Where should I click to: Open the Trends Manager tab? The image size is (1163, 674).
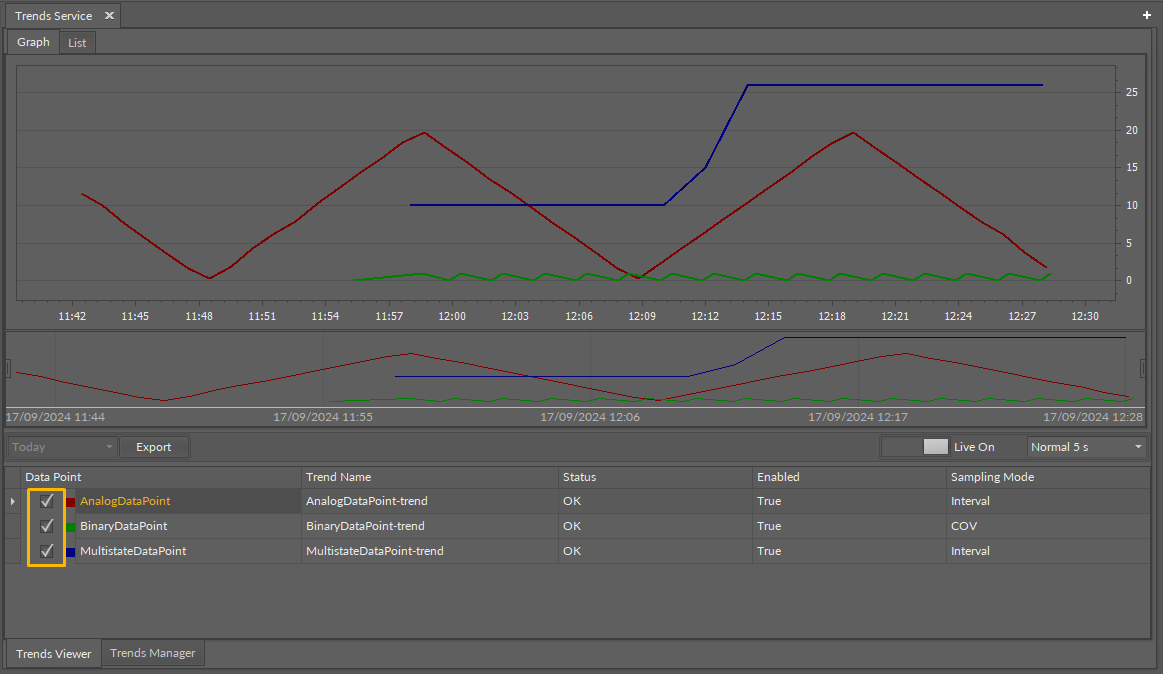pos(152,653)
